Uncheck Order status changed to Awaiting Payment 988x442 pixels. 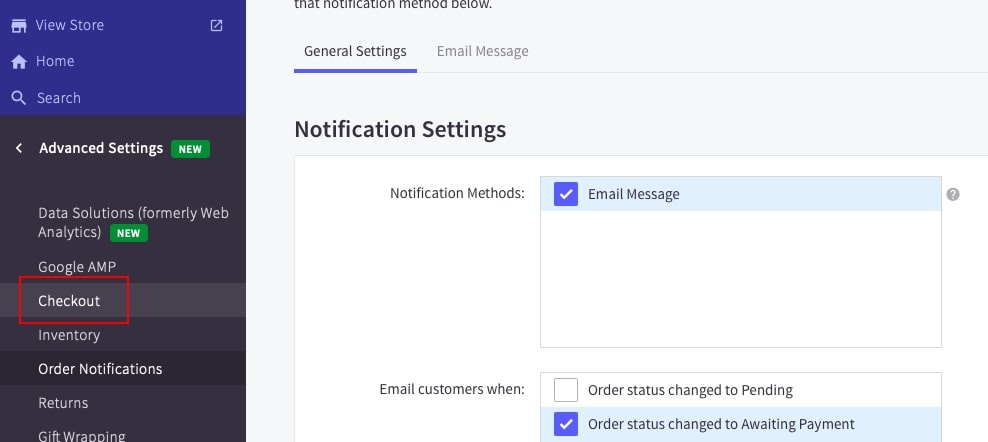click(x=566, y=424)
